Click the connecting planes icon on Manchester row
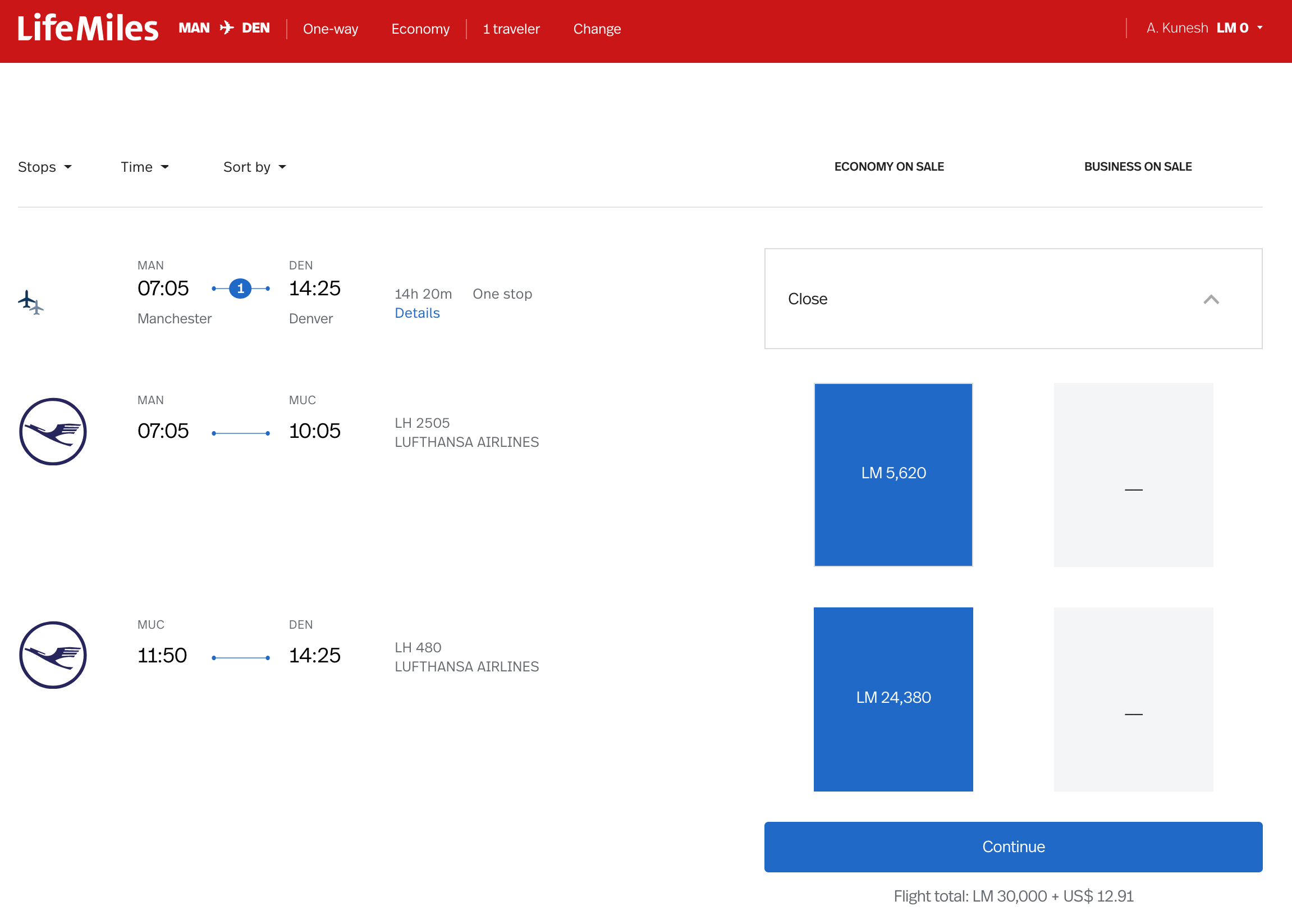The width and height of the screenshot is (1292, 924). (x=31, y=302)
